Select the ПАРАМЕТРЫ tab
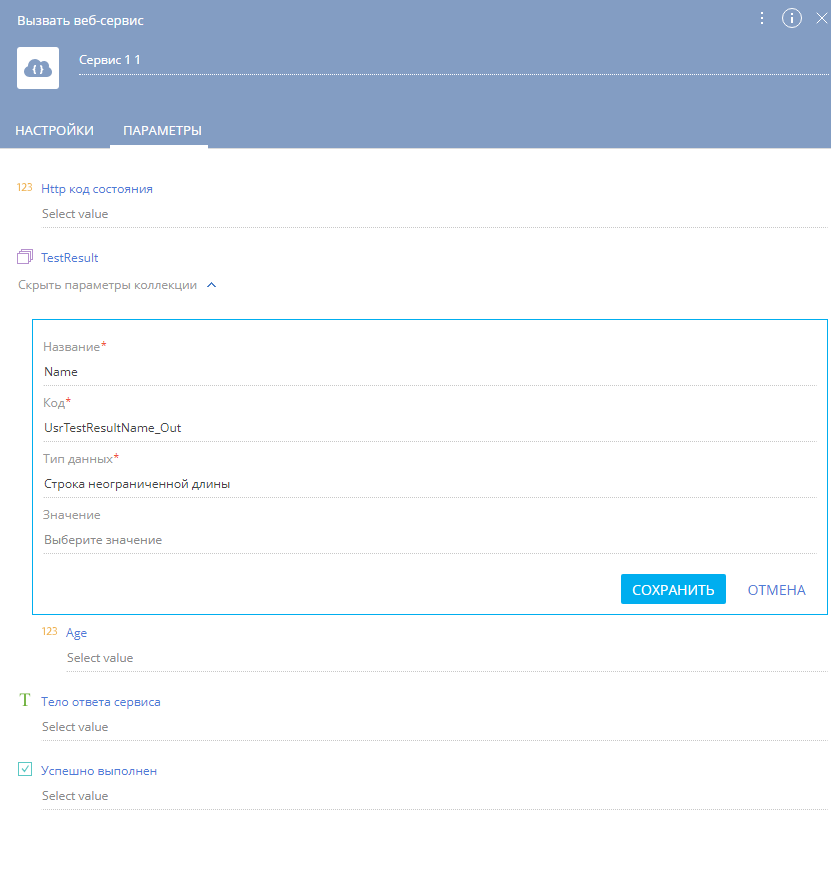Screen dimensions: 831x872 coord(162,131)
